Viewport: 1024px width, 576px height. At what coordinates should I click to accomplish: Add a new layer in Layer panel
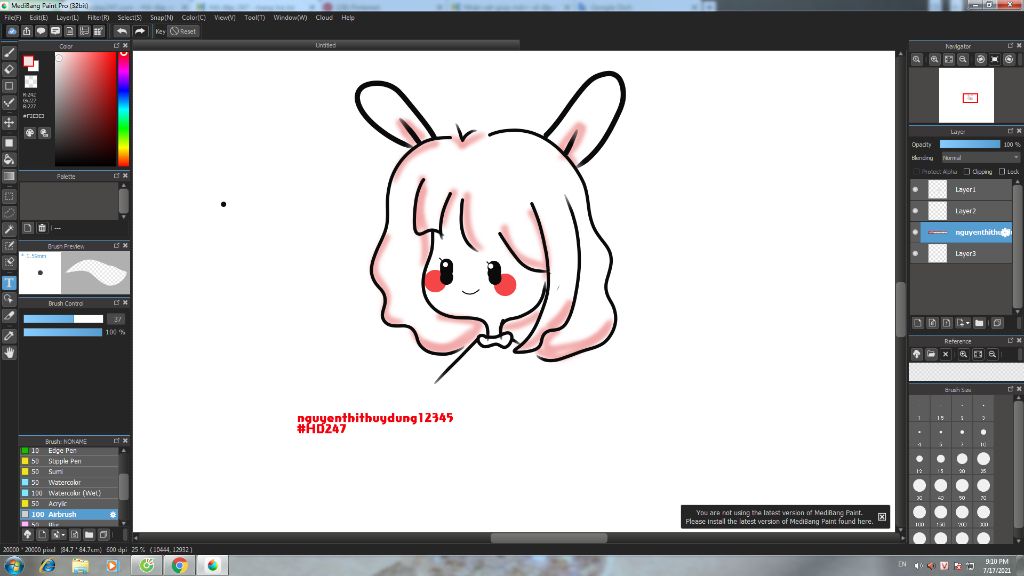pos(918,323)
